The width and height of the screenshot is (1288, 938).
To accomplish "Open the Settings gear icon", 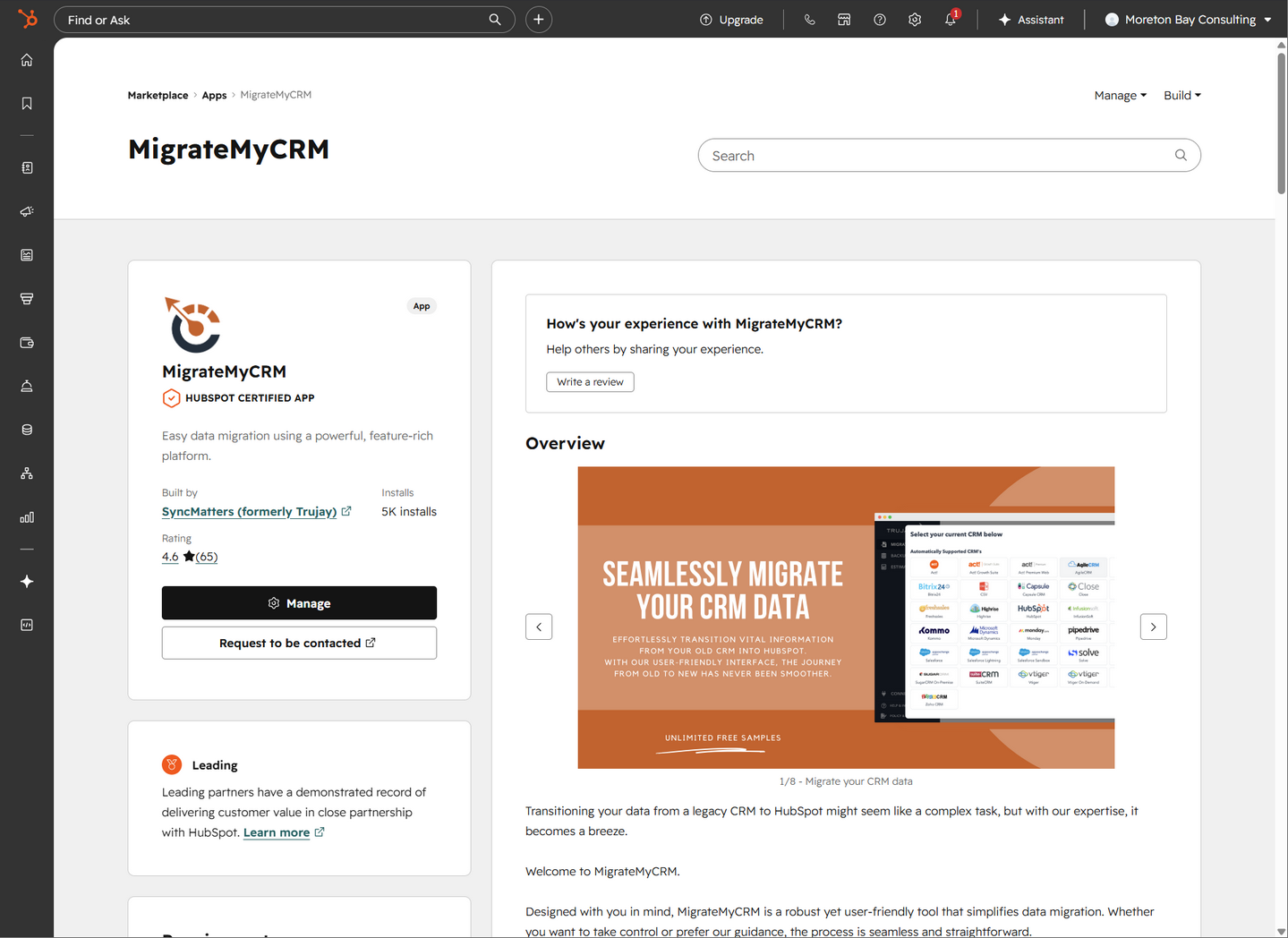I will (x=915, y=20).
